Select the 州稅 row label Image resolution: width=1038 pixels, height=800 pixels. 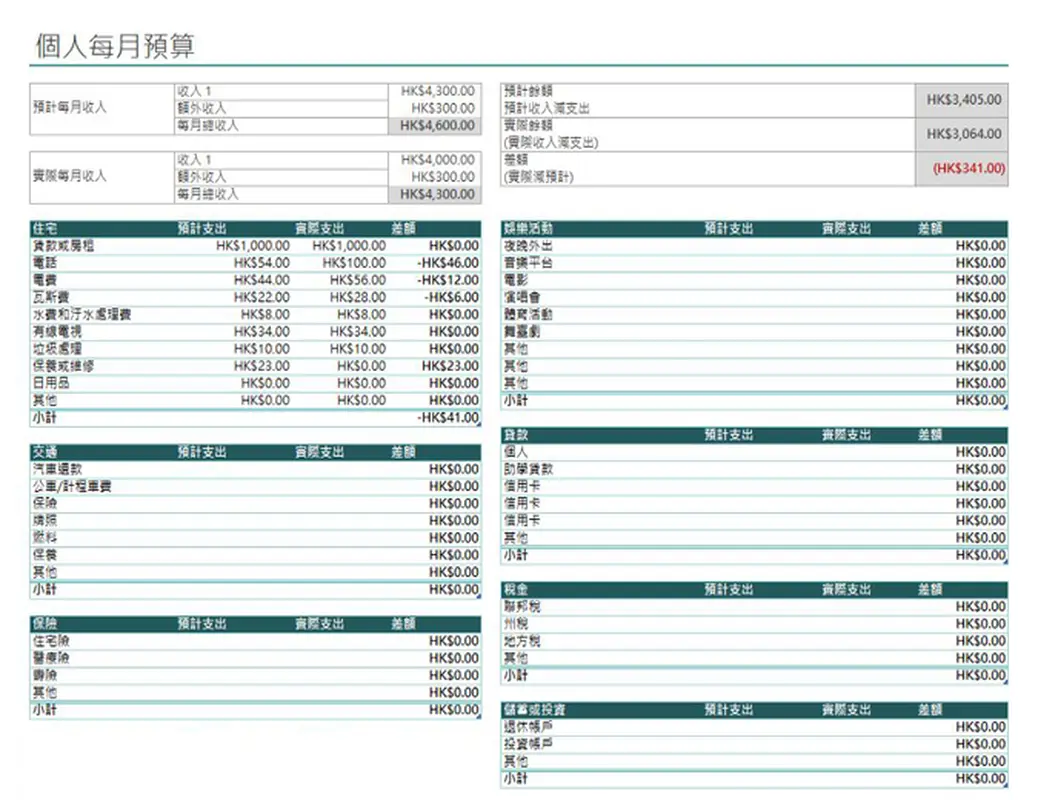(x=516, y=624)
